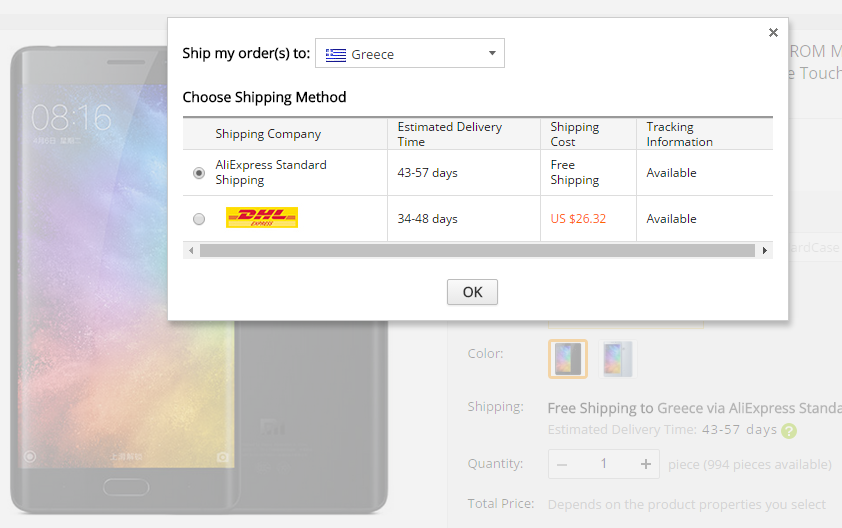
Task: Click the Shipping Company column header
Action: tap(268, 134)
